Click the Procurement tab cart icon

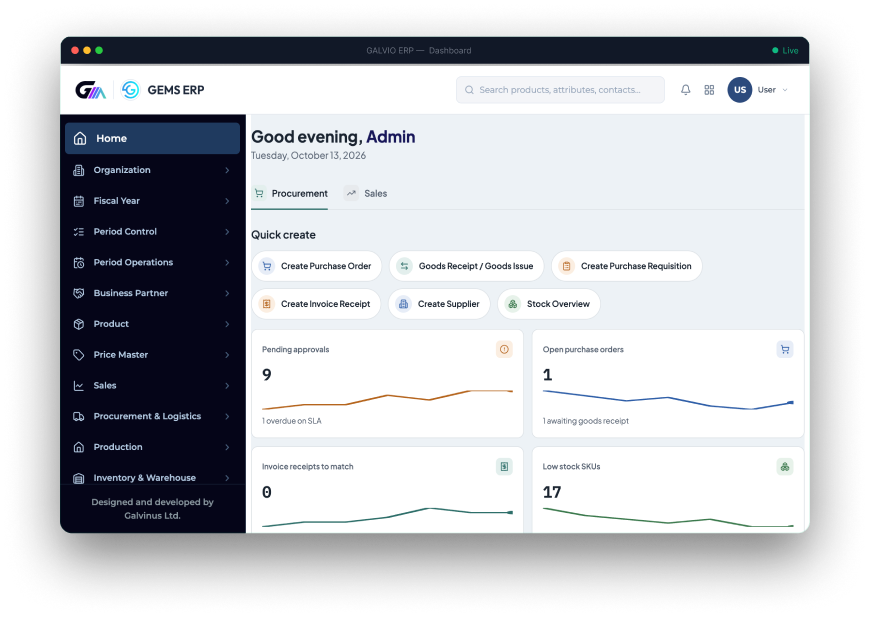(259, 193)
